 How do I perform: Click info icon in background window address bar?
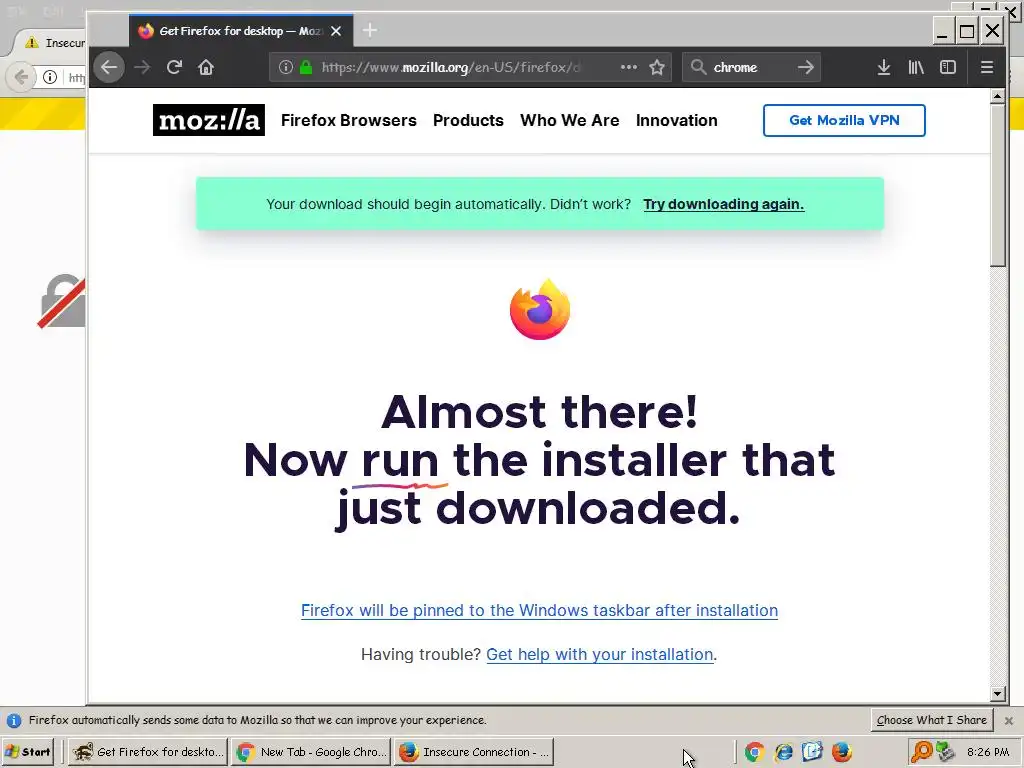click(50, 77)
